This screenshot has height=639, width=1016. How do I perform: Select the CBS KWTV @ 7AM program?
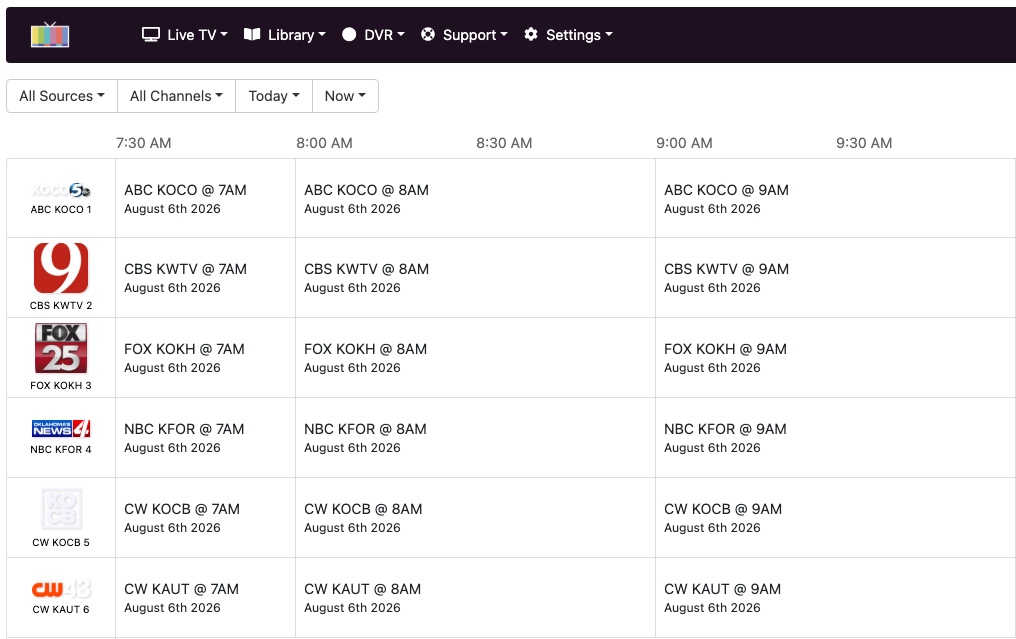(205, 277)
